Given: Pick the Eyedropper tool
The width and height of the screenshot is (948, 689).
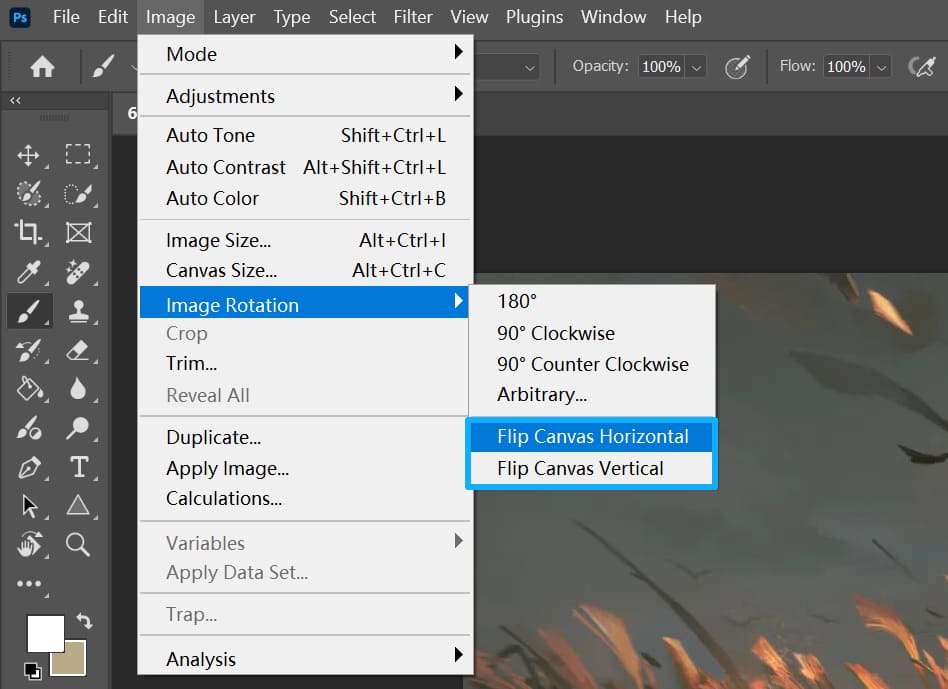Looking at the screenshot, I should tap(28, 272).
